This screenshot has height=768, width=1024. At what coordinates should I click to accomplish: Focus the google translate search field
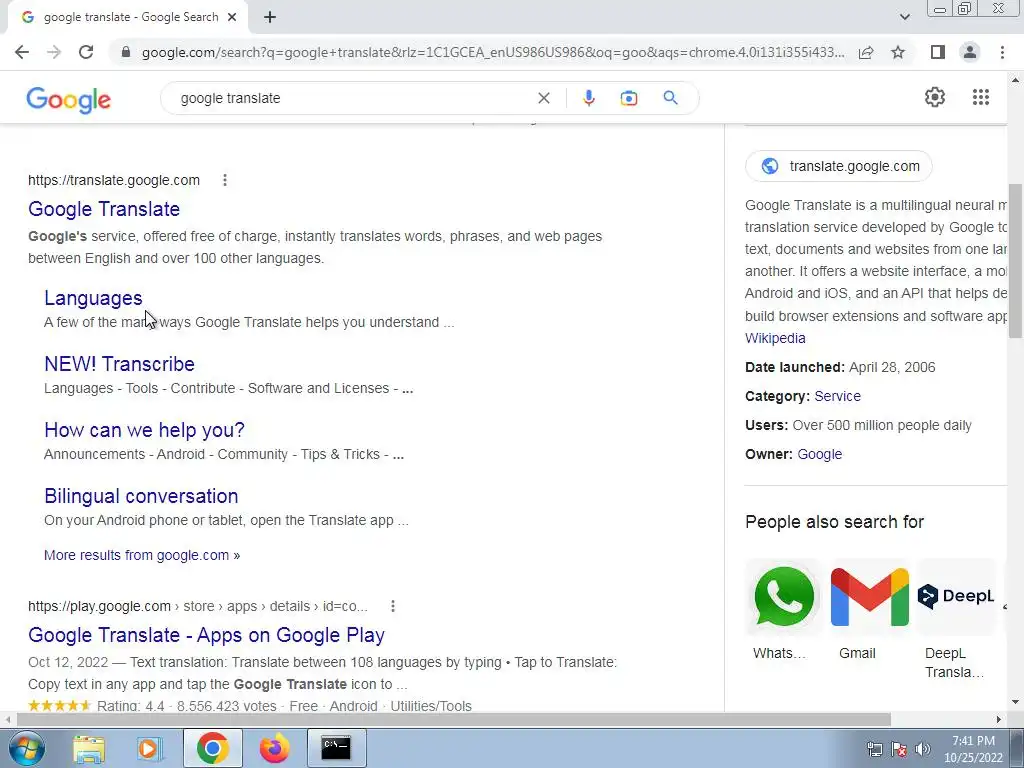(x=353, y=98)
